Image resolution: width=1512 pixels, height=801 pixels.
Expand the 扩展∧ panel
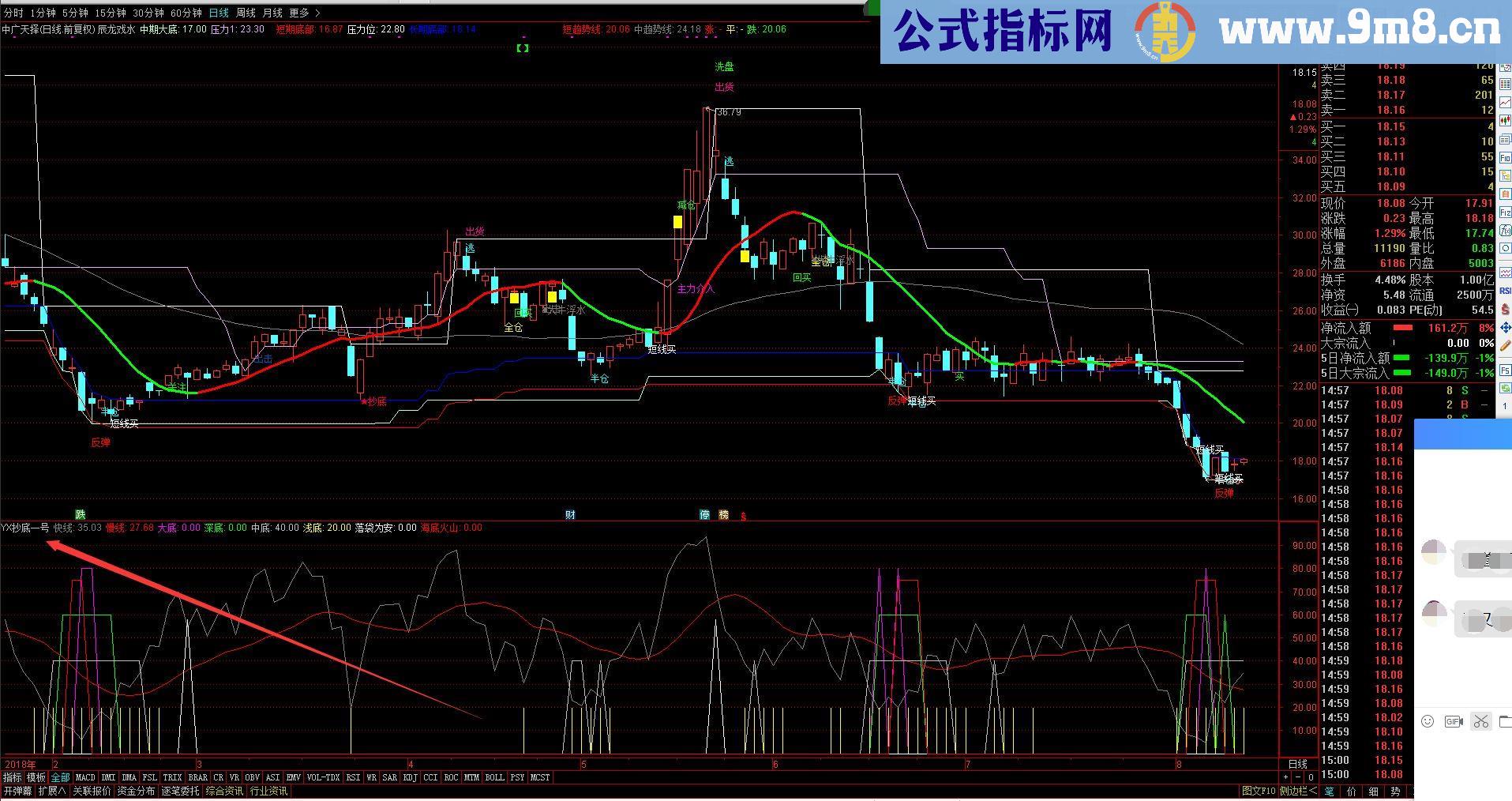pyautogui.click(x=52, y=791)
